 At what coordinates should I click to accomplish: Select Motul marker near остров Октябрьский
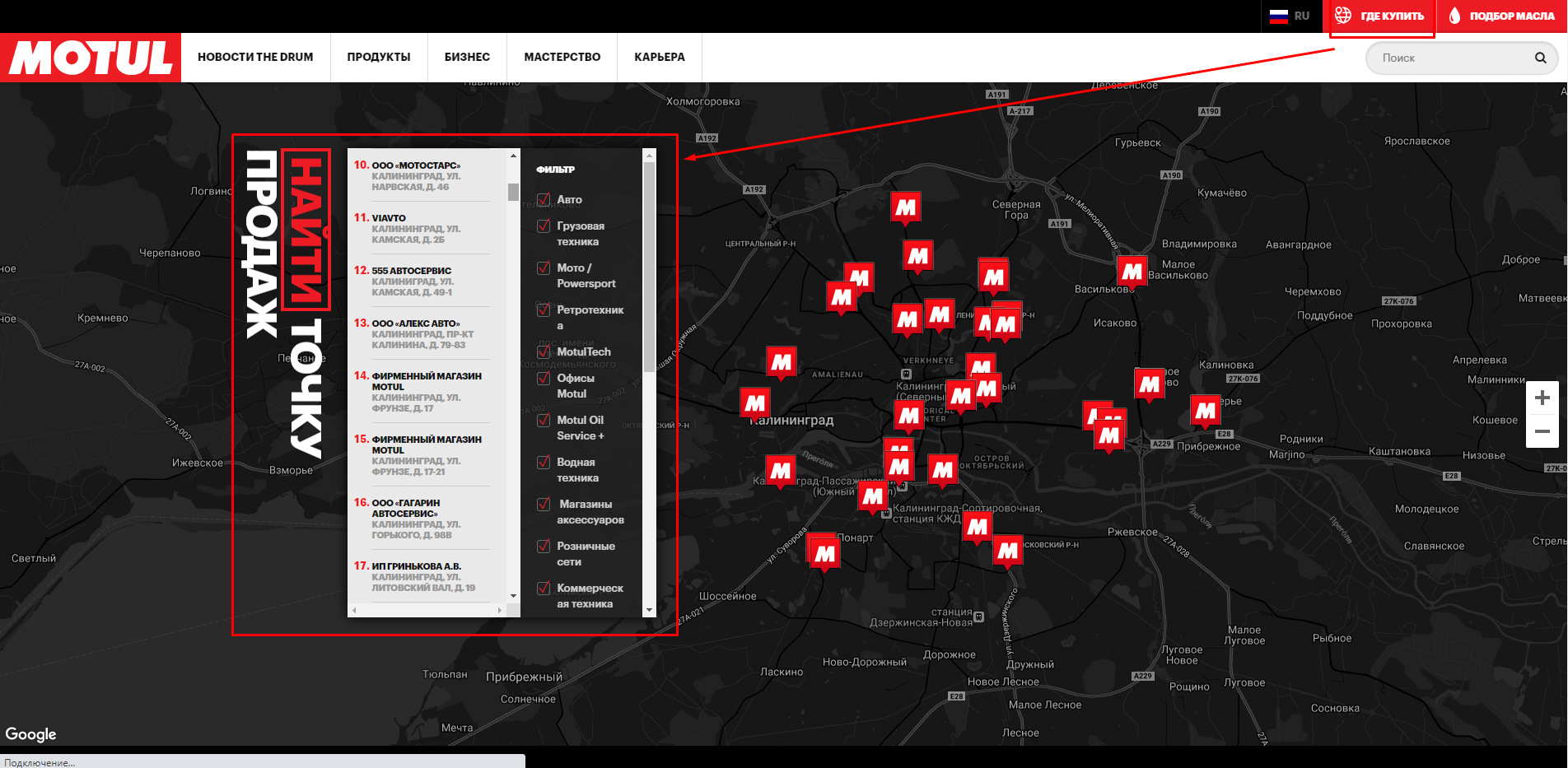[x=943, y=471]
